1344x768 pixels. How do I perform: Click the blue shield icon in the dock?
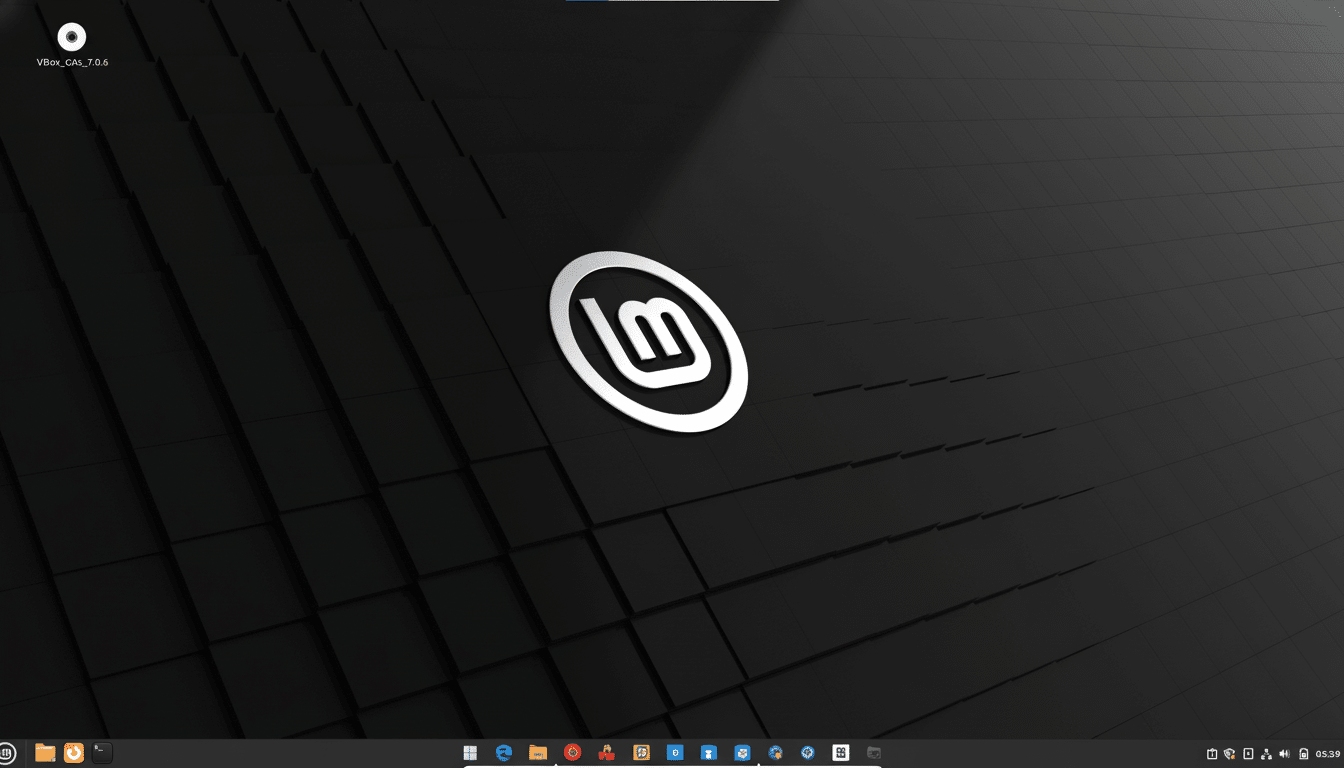click(674, 752)
